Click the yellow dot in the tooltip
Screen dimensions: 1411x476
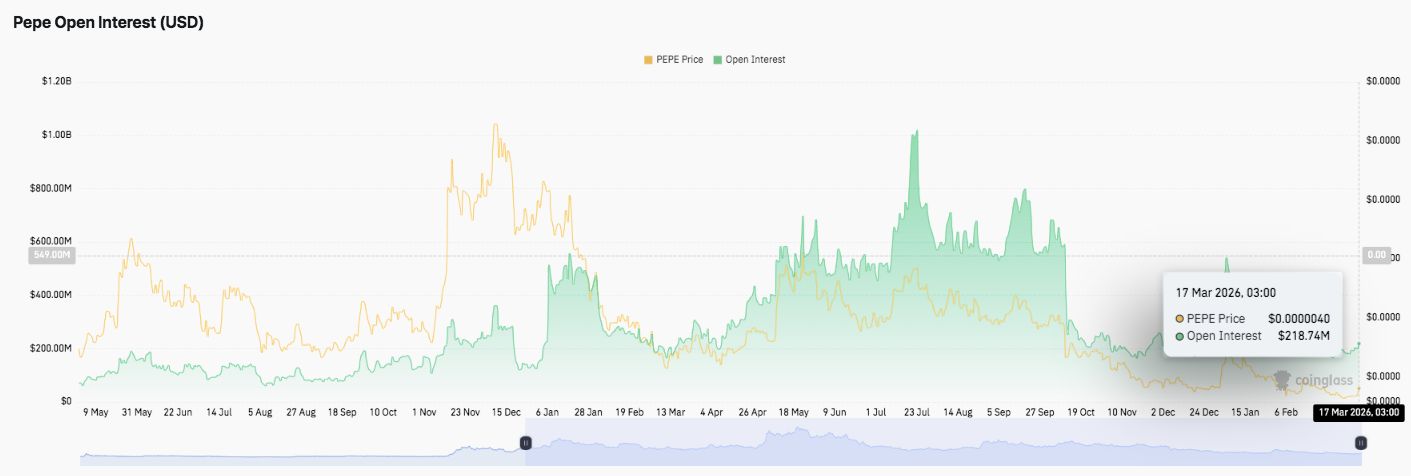pos(1180,319)
